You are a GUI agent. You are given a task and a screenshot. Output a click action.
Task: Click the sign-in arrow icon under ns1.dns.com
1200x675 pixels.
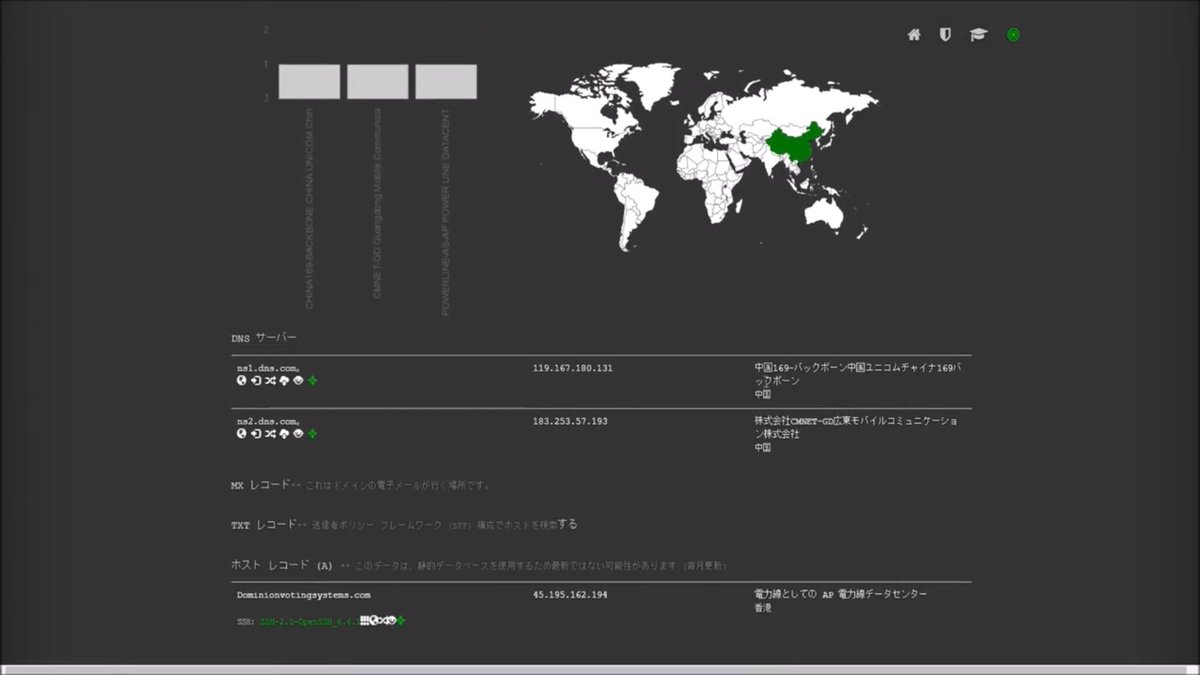tap(256, 381)
